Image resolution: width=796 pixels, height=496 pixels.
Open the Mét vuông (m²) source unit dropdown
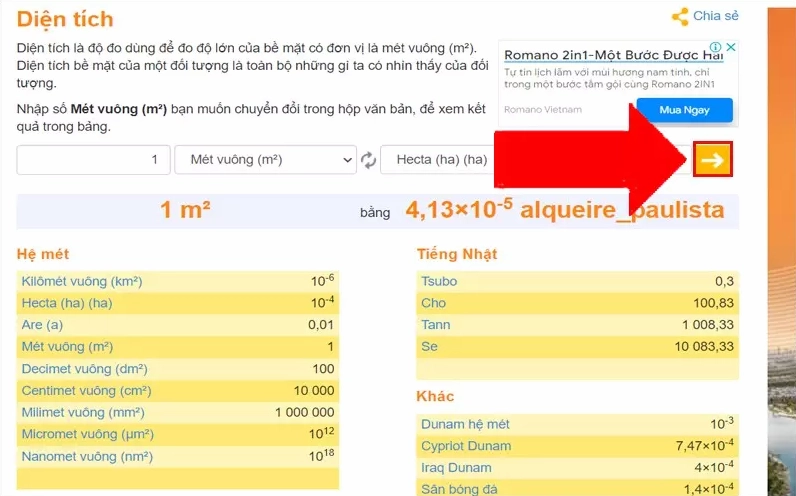pyautogui.click(x=265, y=160)
